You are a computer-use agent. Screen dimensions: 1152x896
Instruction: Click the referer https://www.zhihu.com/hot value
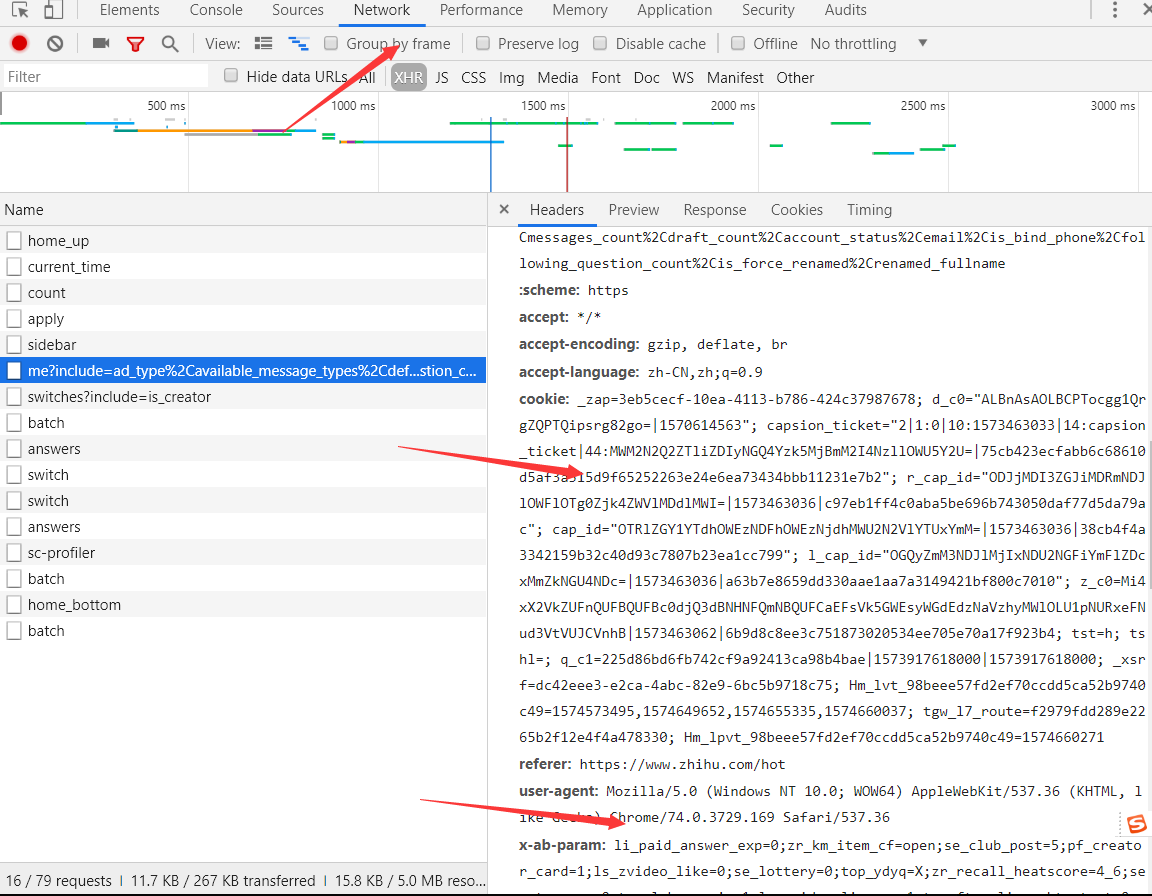[x=682, y=764]
